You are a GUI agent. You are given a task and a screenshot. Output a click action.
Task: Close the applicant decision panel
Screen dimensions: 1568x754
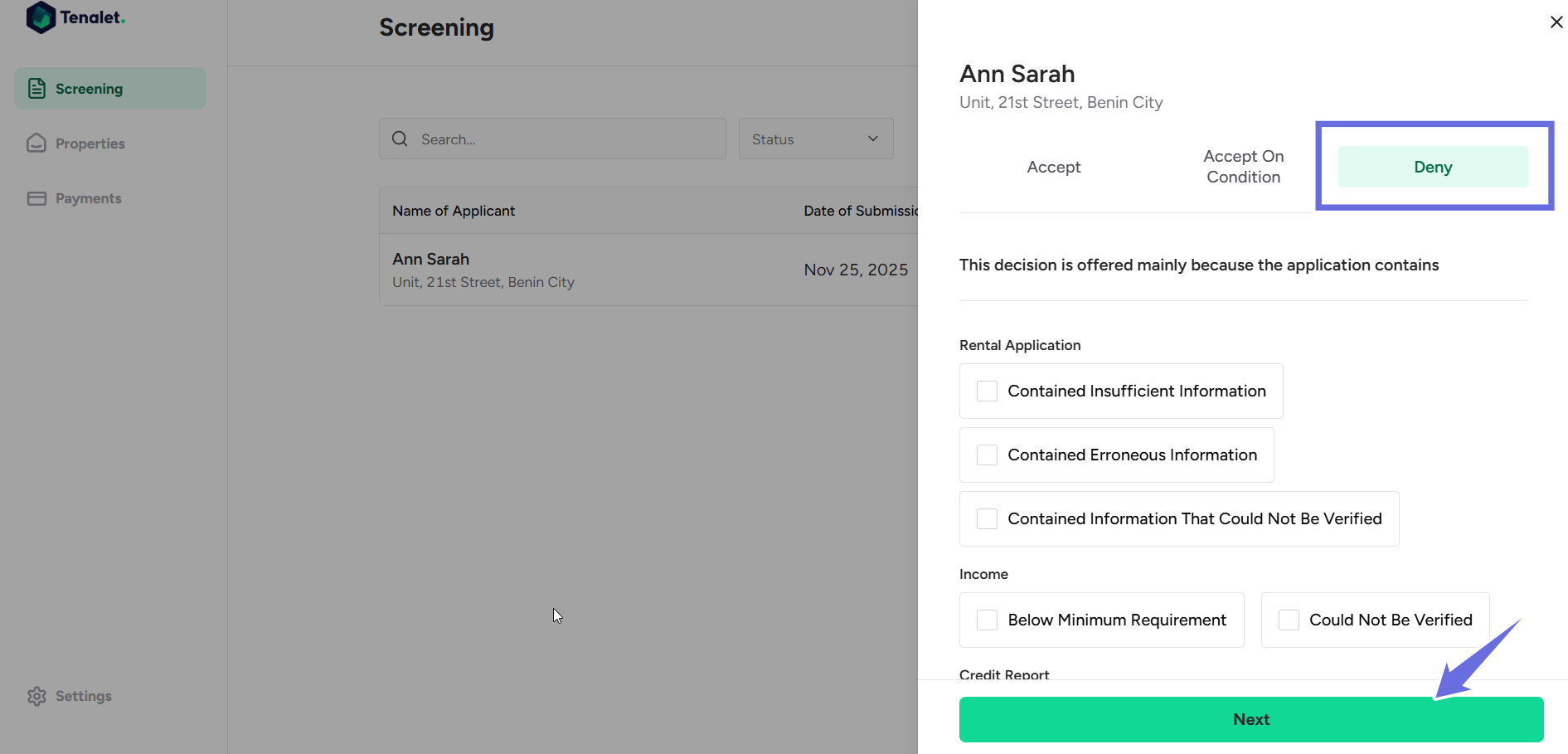pyautogui.click(x=1556, y=22)
